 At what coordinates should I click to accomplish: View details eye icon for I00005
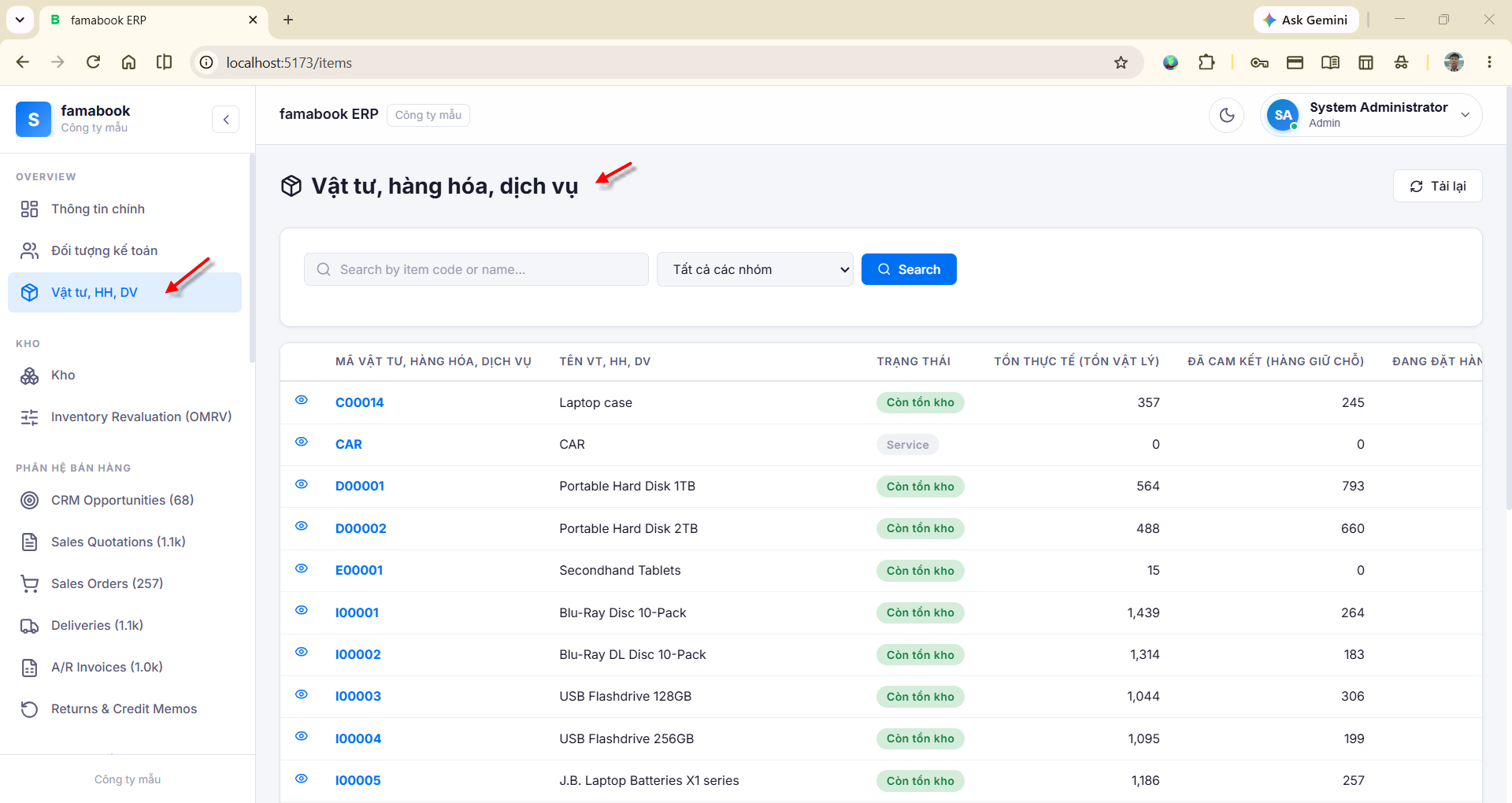301,779
